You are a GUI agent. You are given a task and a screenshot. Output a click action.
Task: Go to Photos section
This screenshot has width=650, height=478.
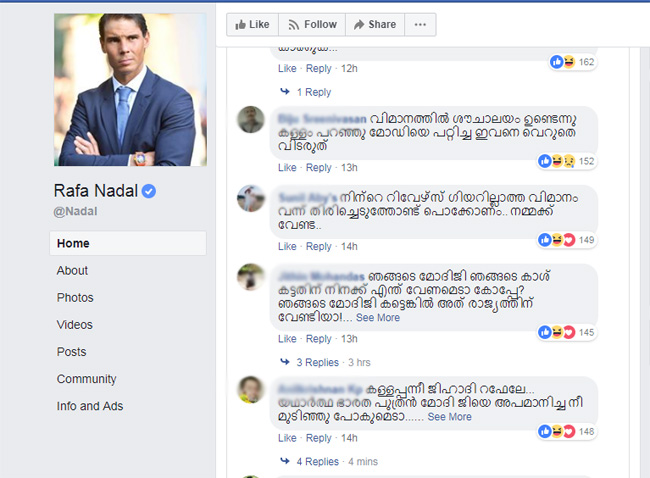tap(75, 298)
